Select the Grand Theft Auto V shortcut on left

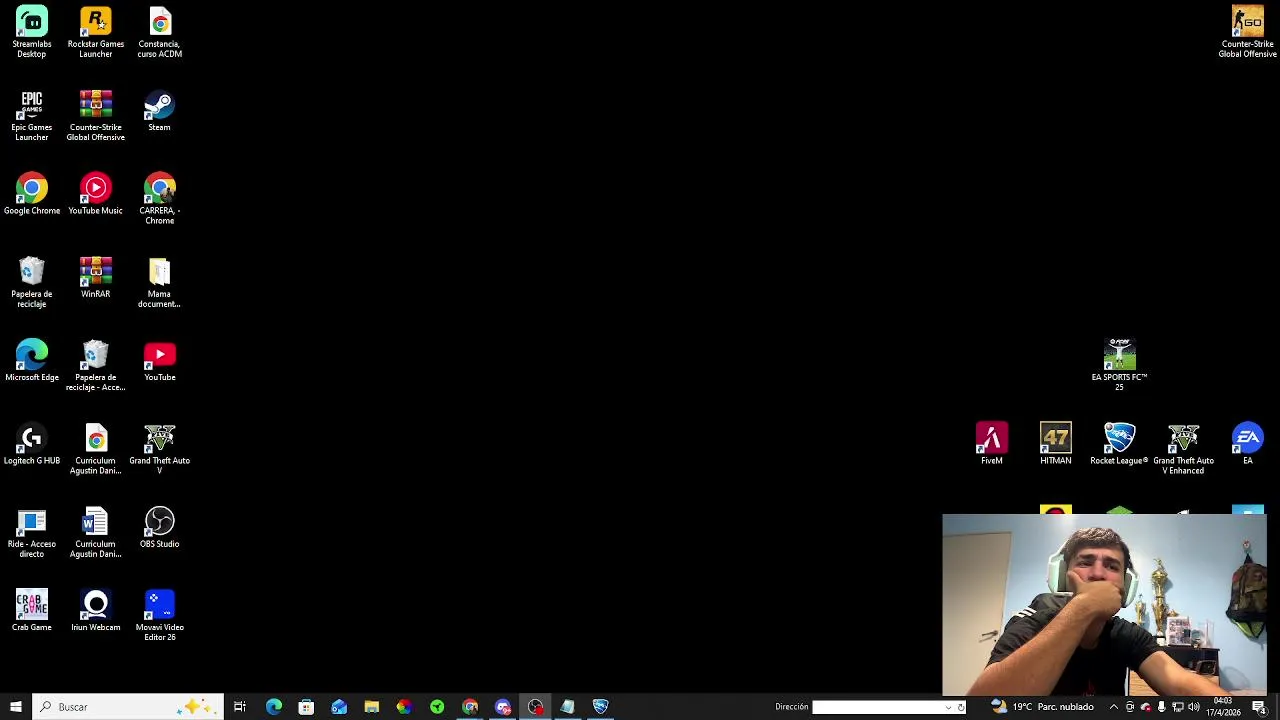tap(160, 449)
